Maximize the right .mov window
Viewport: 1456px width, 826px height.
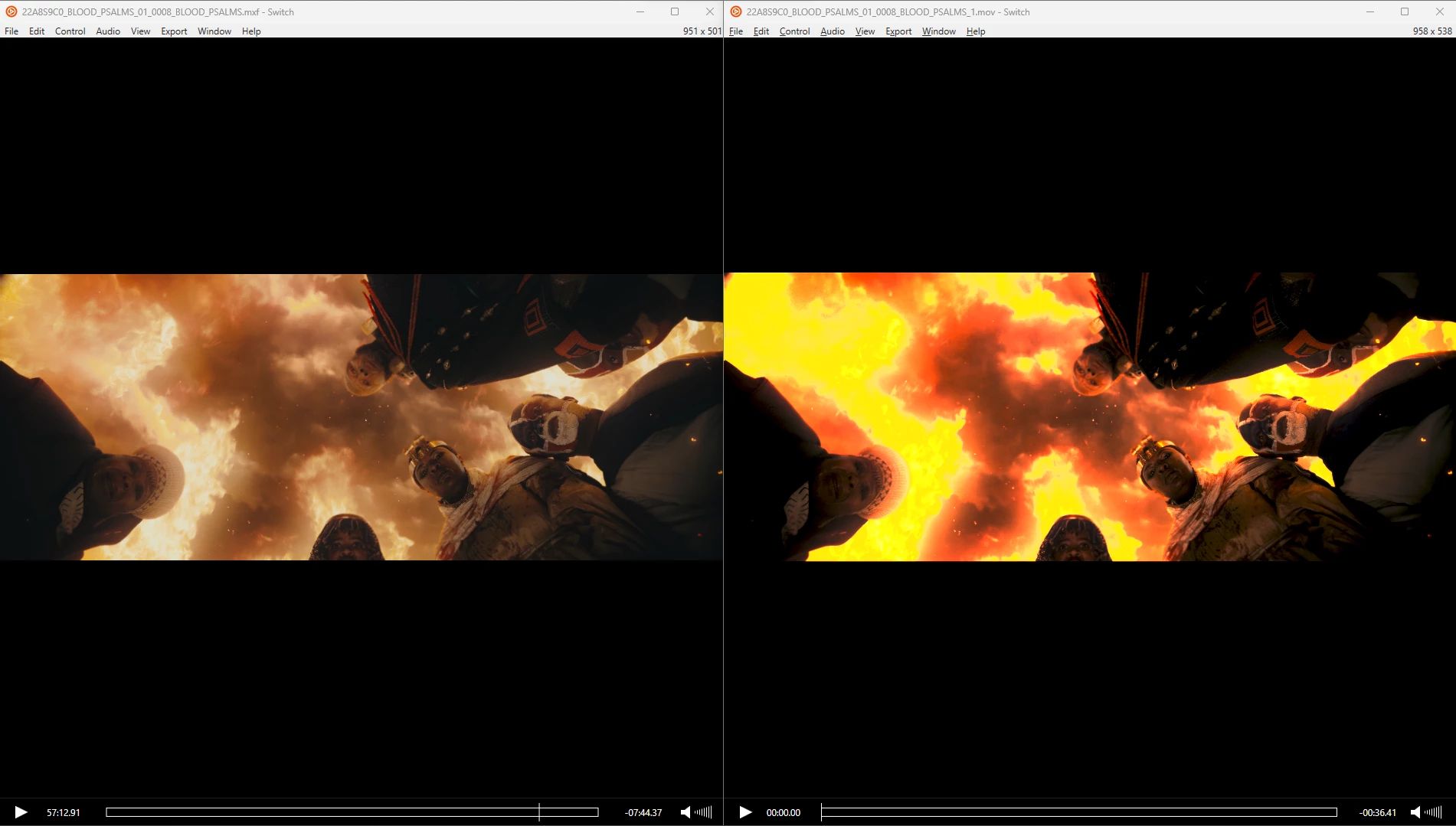(x=1405, y=11)
